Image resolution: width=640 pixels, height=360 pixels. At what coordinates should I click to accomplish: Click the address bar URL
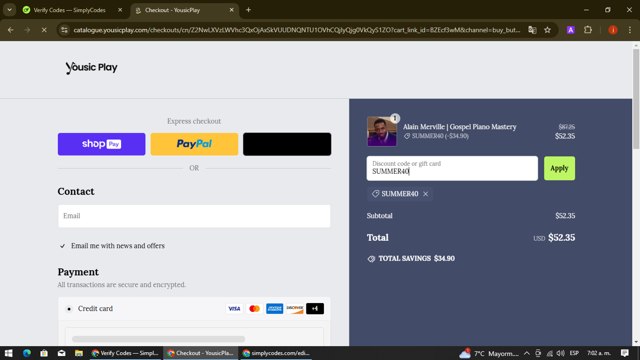point(297,30)
